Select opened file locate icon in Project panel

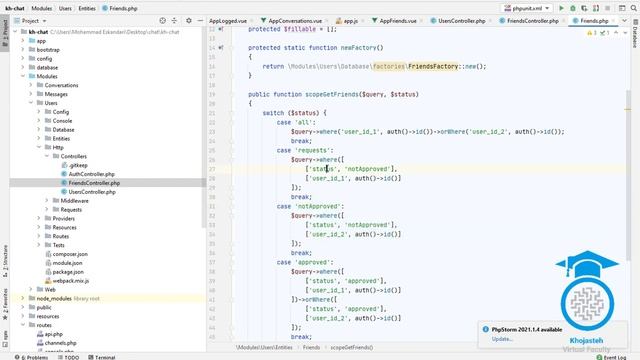[x=162, y=20]
